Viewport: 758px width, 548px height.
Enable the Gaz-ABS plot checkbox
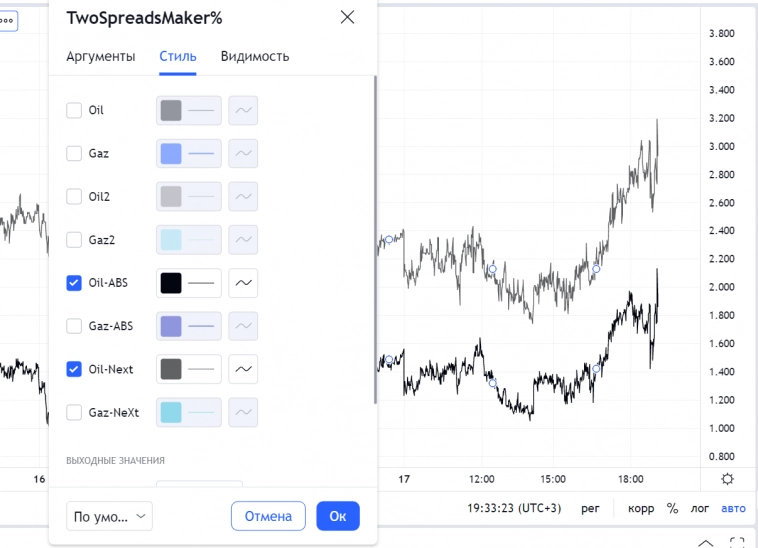(74, 326)
